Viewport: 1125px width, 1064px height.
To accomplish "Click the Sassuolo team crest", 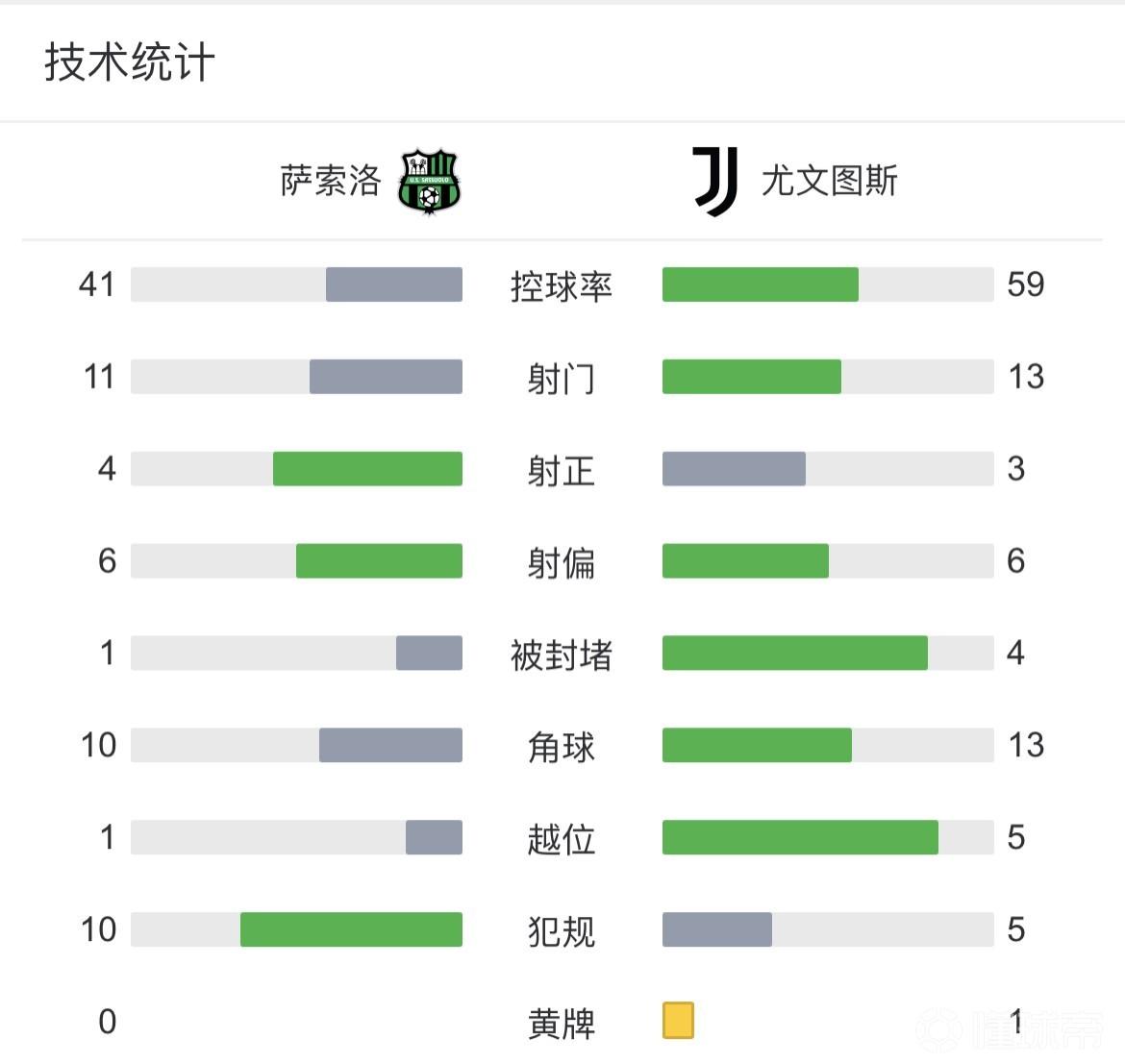I will 430,181.
